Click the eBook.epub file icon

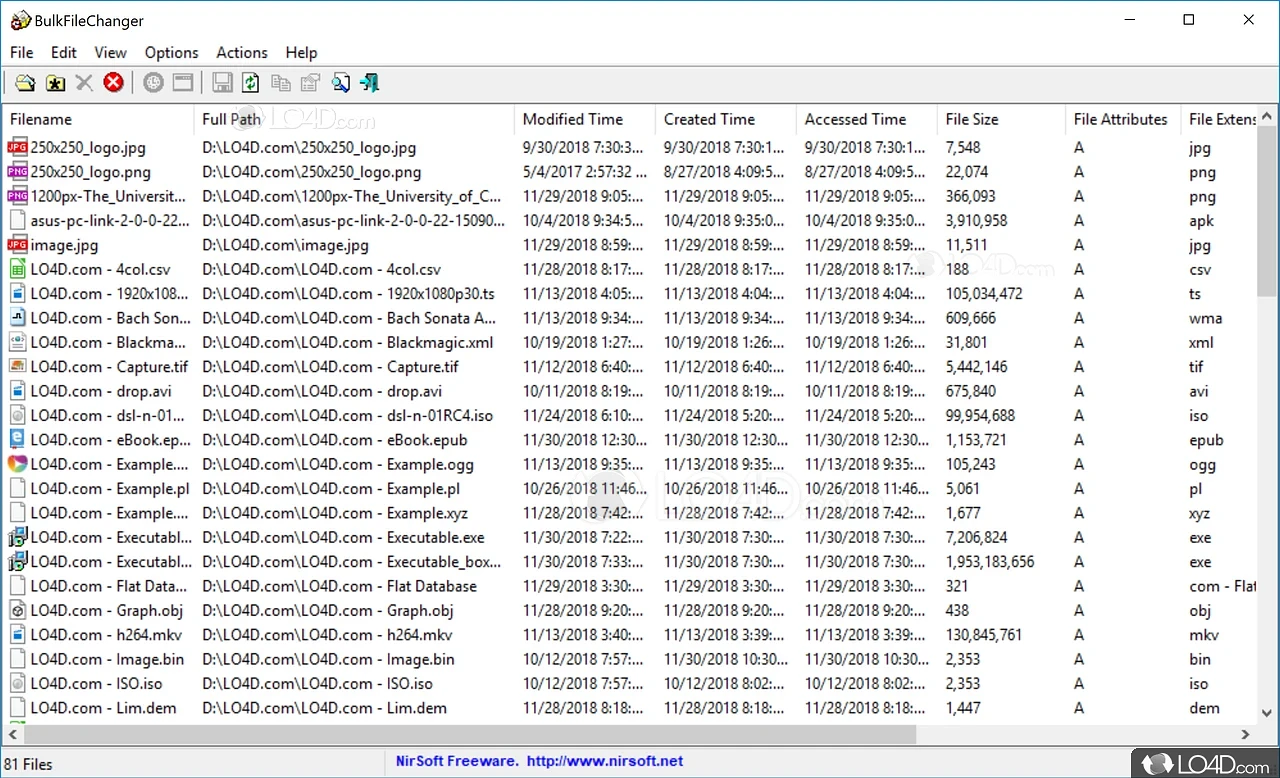click(18, 439)
